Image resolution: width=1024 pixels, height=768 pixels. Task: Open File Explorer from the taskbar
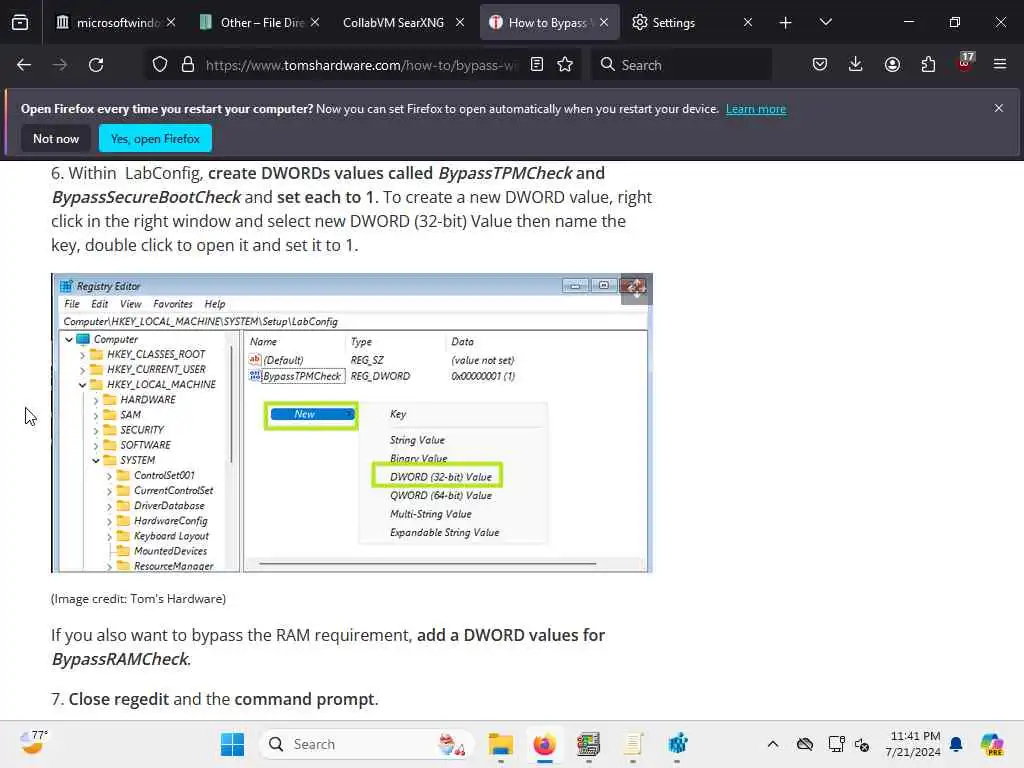(x=501, y=744)
